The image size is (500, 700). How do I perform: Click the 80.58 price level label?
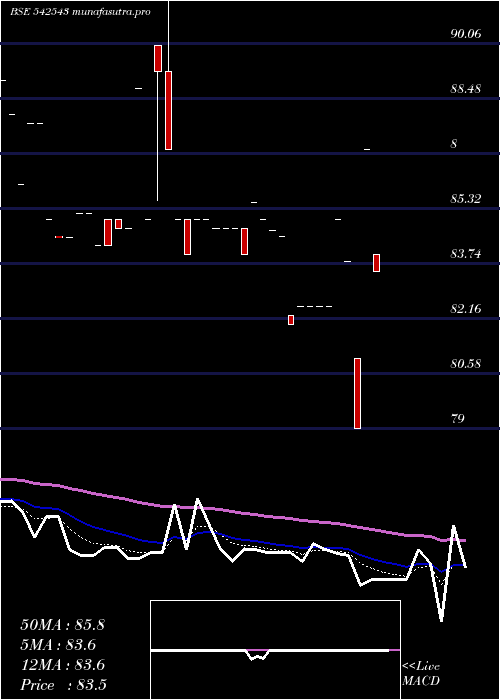point(466,363)
